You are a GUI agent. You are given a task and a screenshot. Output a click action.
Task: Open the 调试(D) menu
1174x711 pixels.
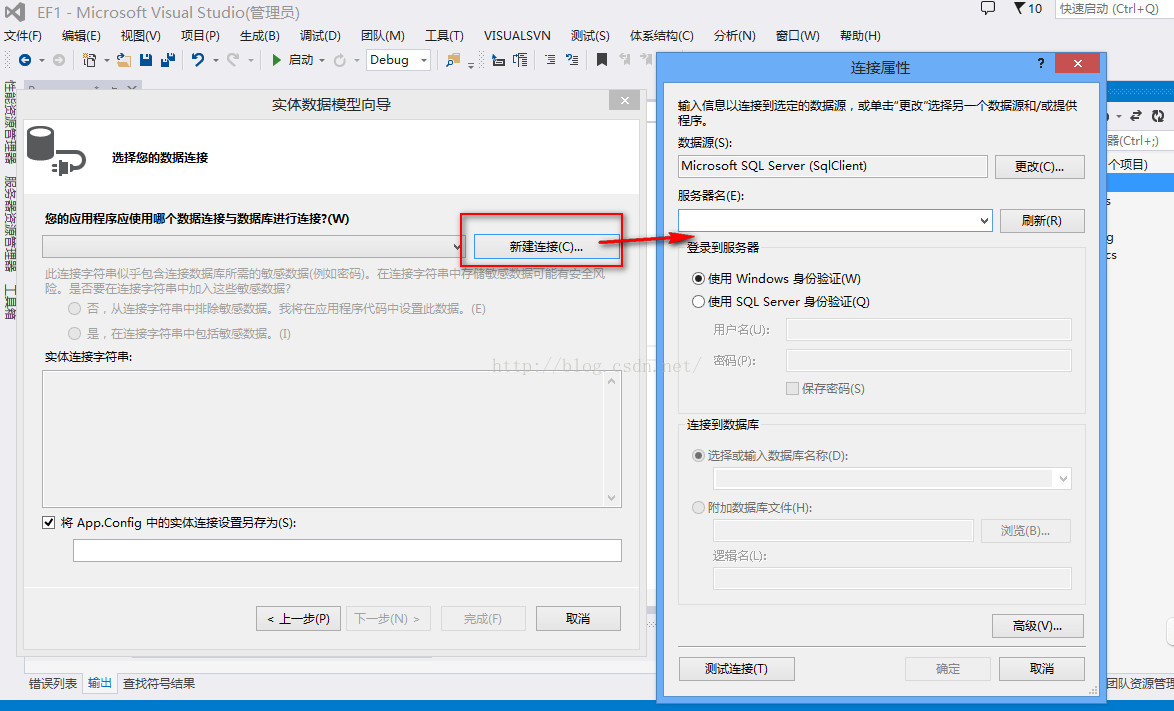320,36
